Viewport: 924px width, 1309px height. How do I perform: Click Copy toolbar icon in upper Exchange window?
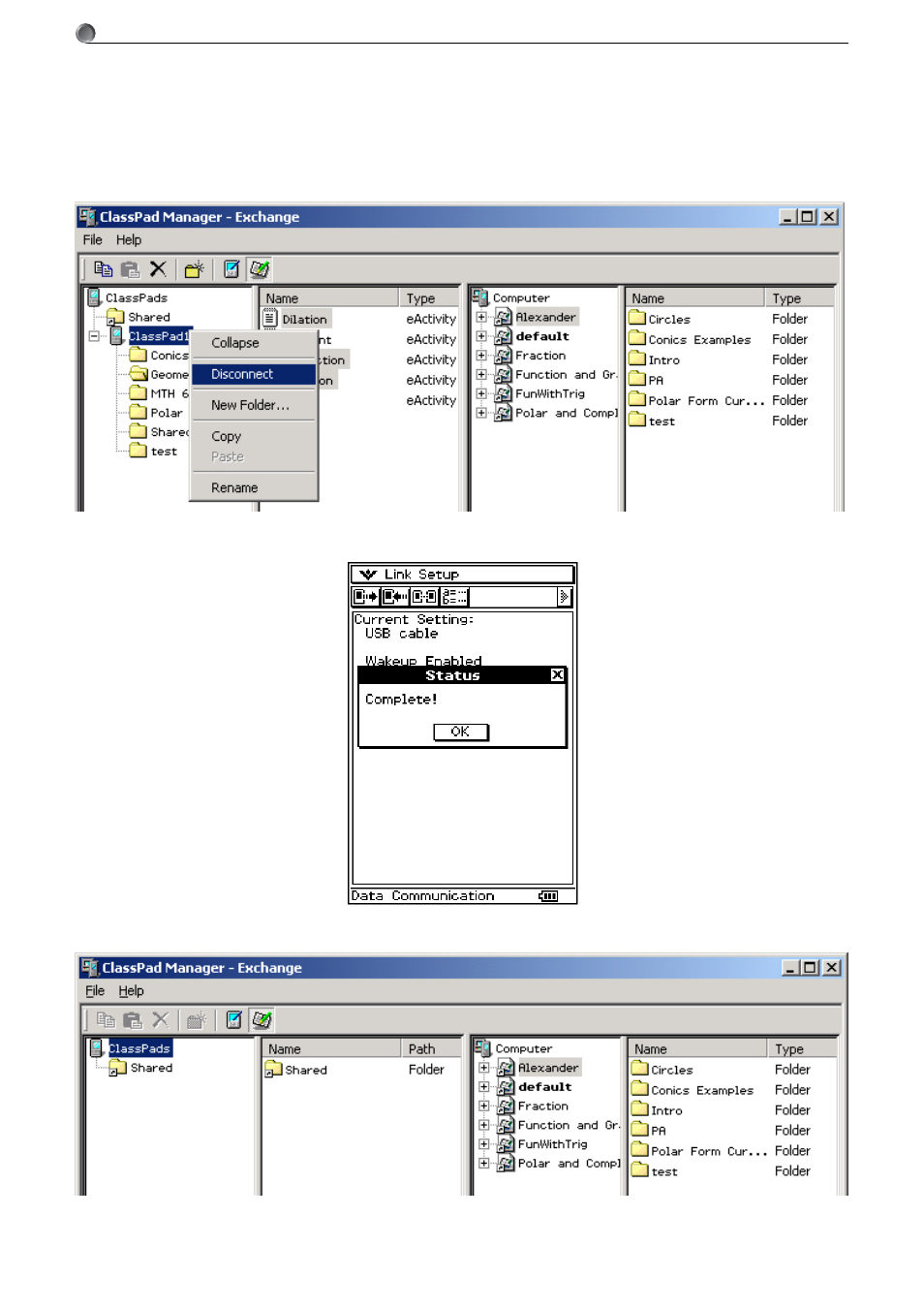[x=103, y=269]
